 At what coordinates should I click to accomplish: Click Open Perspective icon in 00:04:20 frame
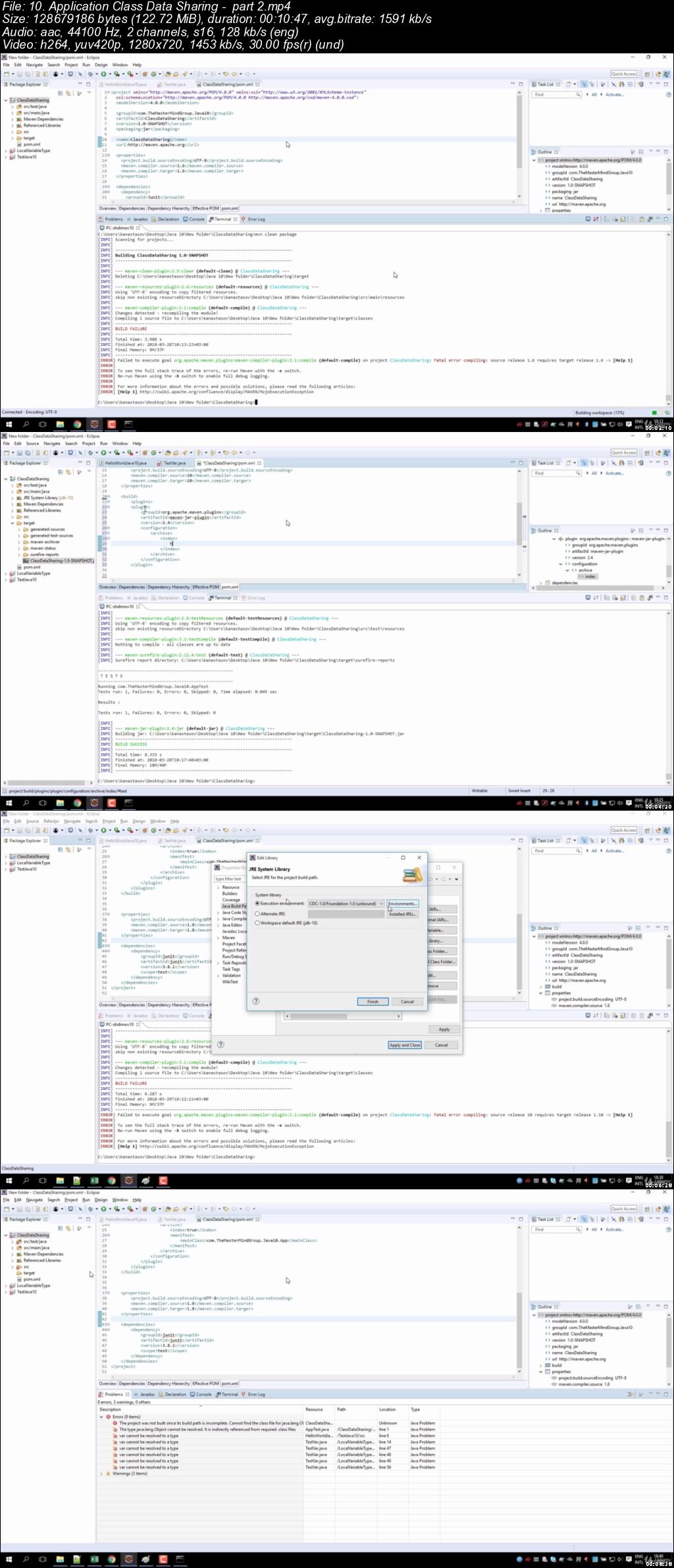point(647,452)
